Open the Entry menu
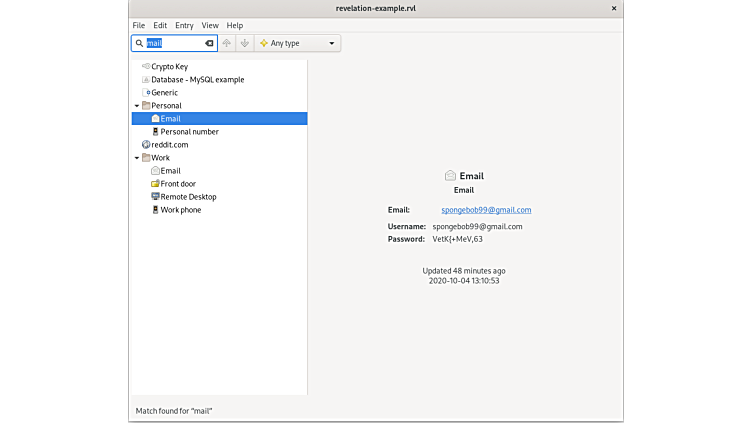 point(184,25)
